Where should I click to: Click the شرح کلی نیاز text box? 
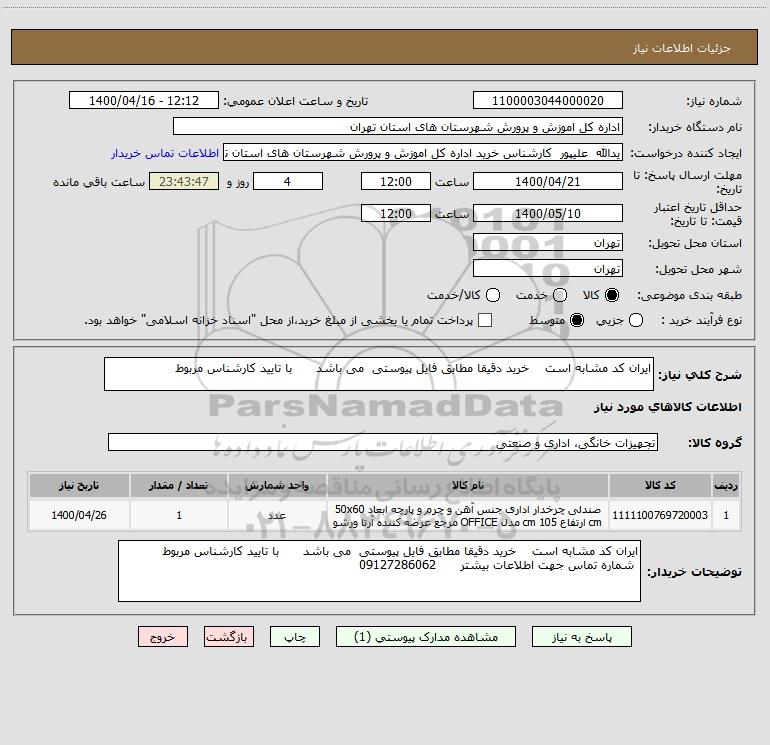tap(379, 374)
